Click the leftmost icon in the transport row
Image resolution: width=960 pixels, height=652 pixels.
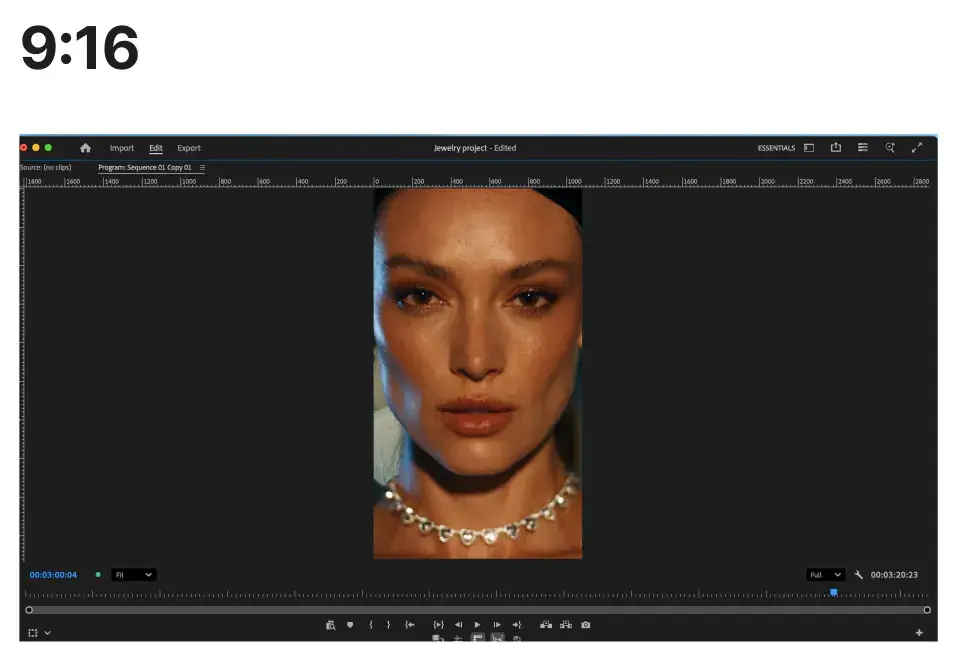(330, 625)
